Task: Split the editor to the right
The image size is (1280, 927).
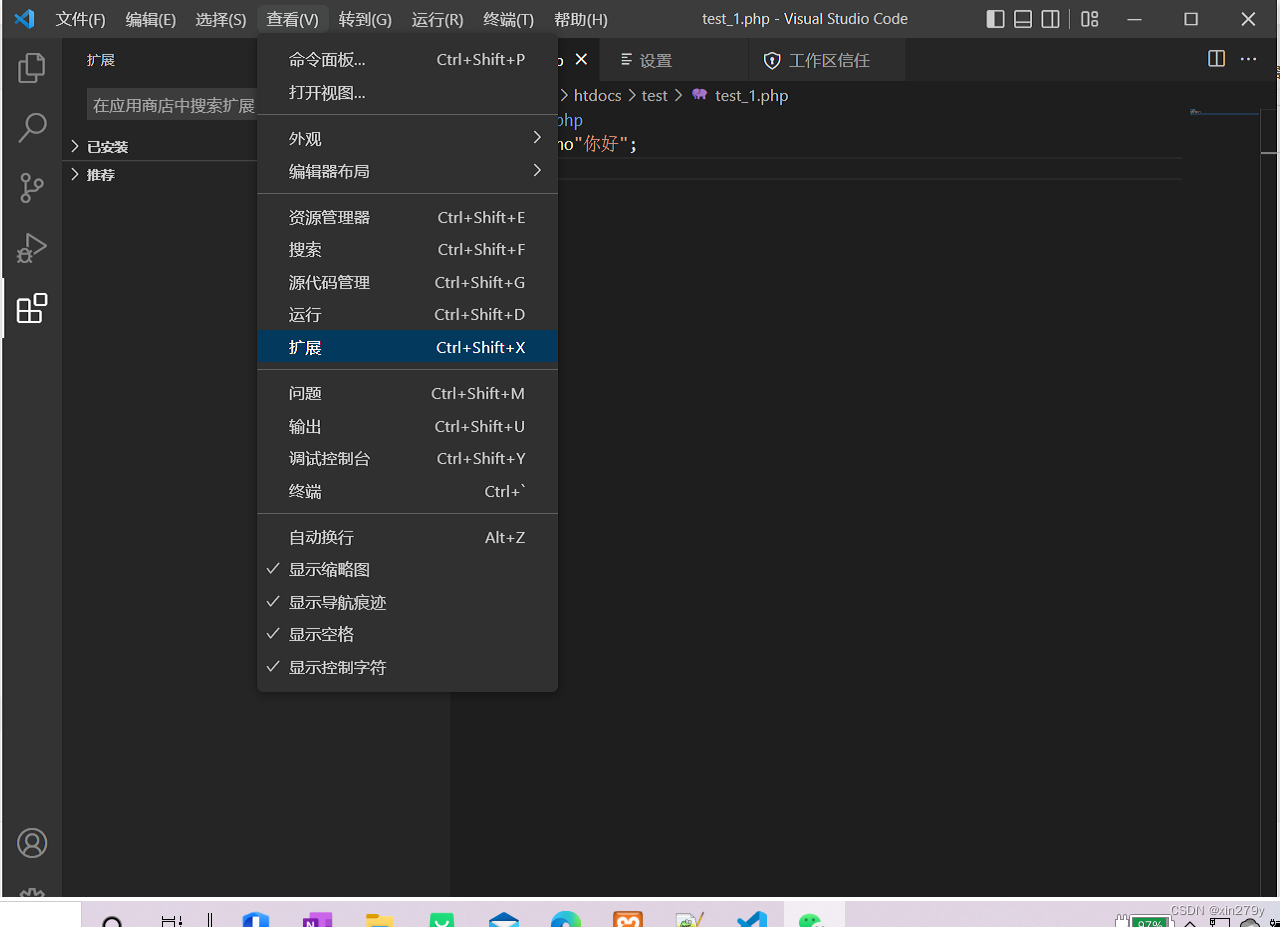Action: point(1216,59)
